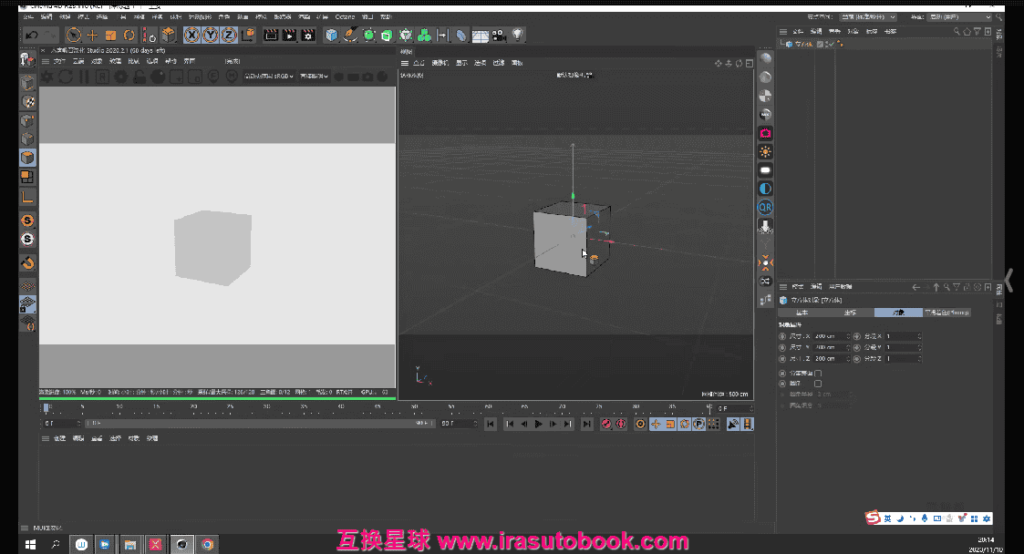Image resolution: width=1024 pixels, height=554 pixels.
Task: Open the Deformer (Bend) icon
Action: 461,35
